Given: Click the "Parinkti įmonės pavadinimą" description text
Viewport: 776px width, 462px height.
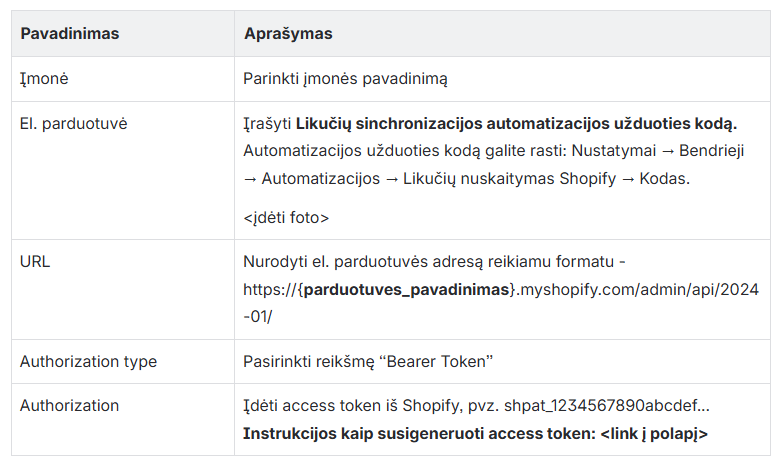Looking at the screenshot, I should point(347,79).
